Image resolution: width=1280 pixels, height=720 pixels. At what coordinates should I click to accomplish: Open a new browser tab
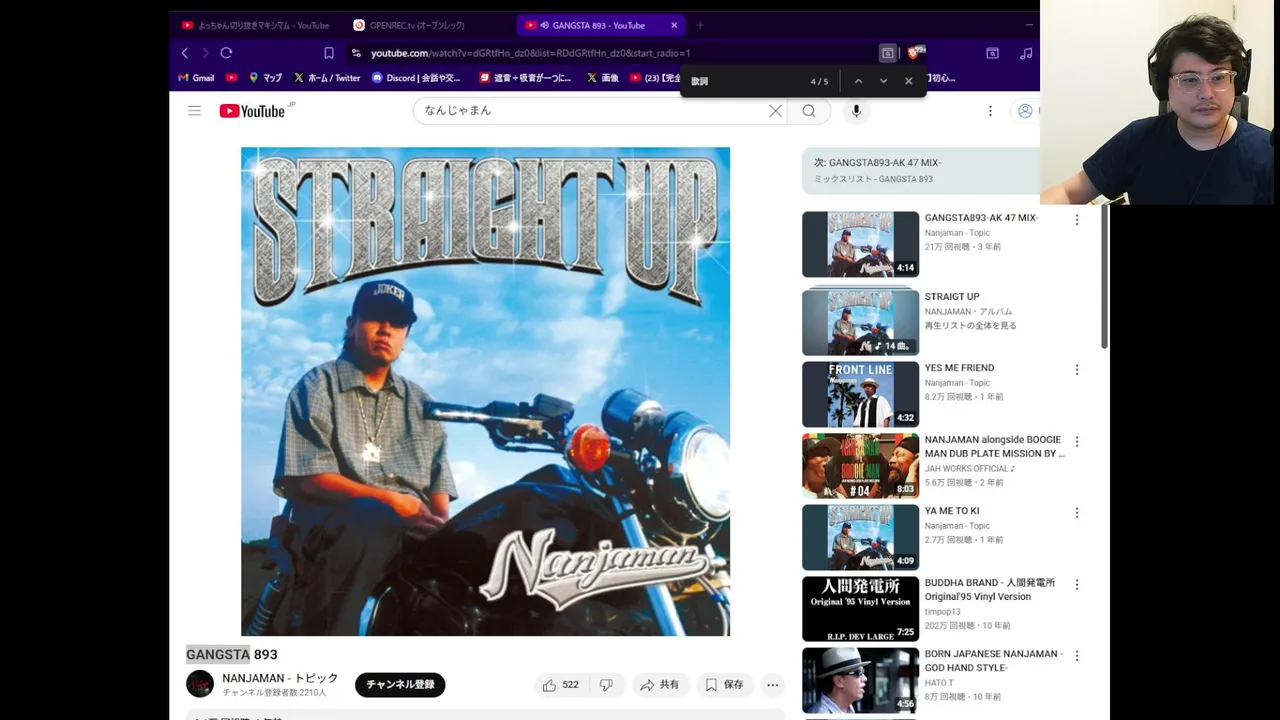(700, 25)
